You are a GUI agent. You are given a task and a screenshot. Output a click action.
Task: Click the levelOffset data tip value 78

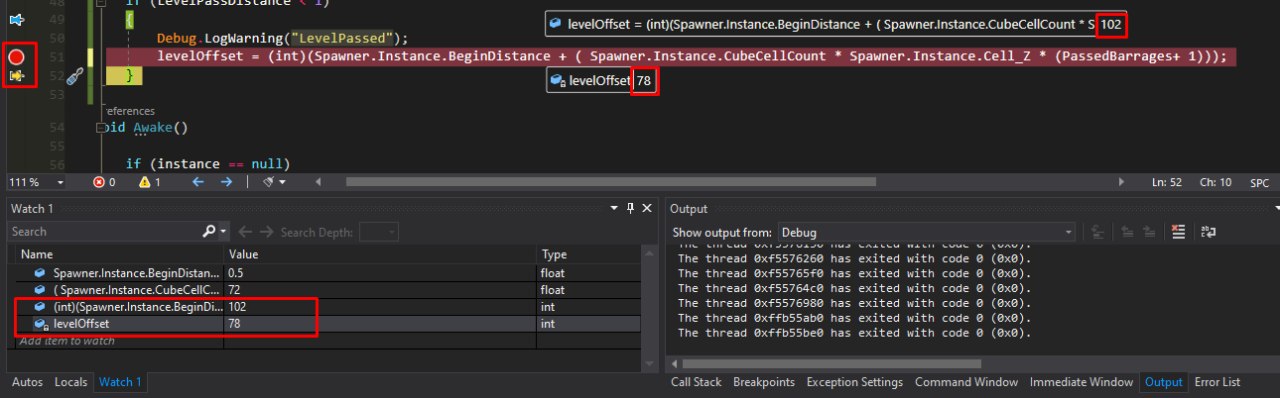(x=644, y=81)
